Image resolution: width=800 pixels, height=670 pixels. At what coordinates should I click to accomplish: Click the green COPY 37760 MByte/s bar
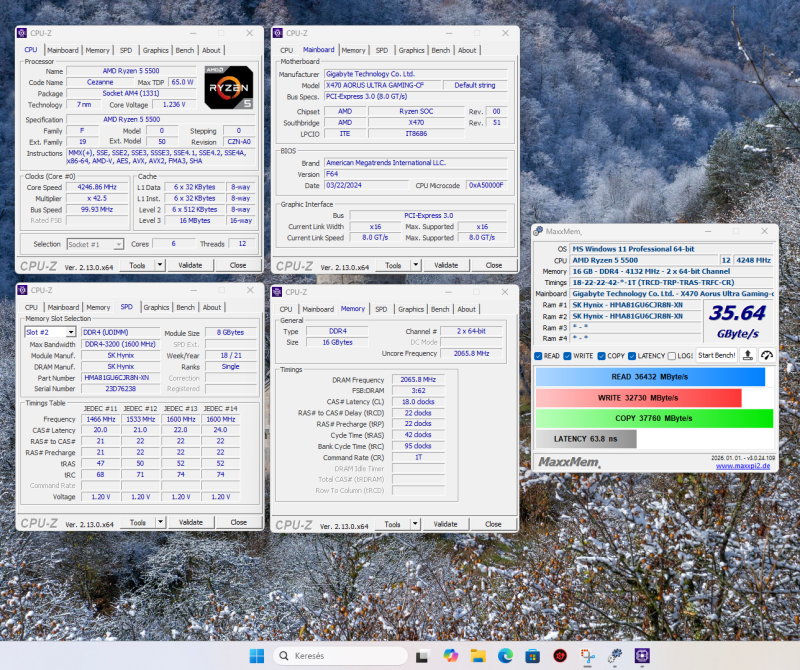click(654, 418)
